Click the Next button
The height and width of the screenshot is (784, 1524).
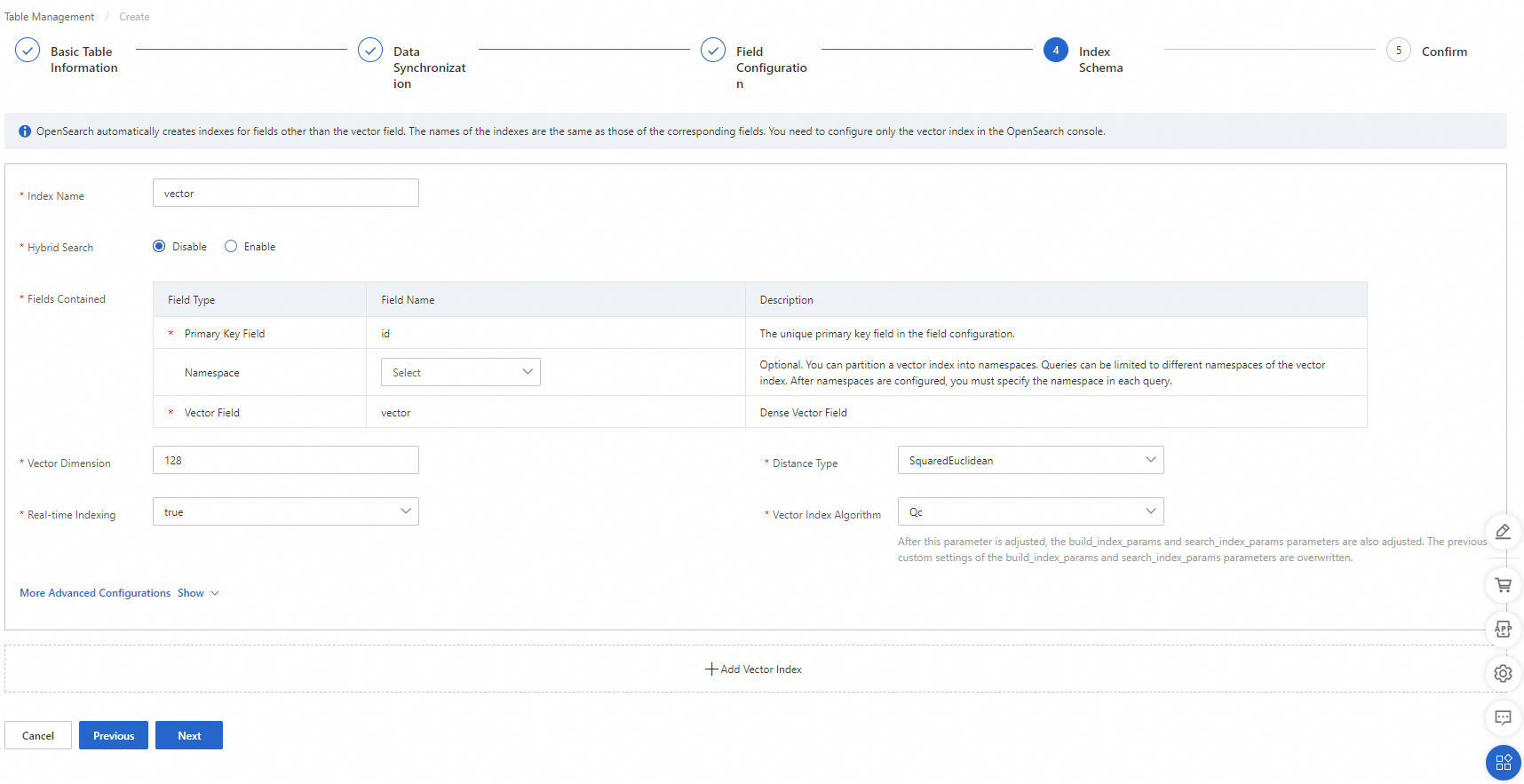click(189, 736)
